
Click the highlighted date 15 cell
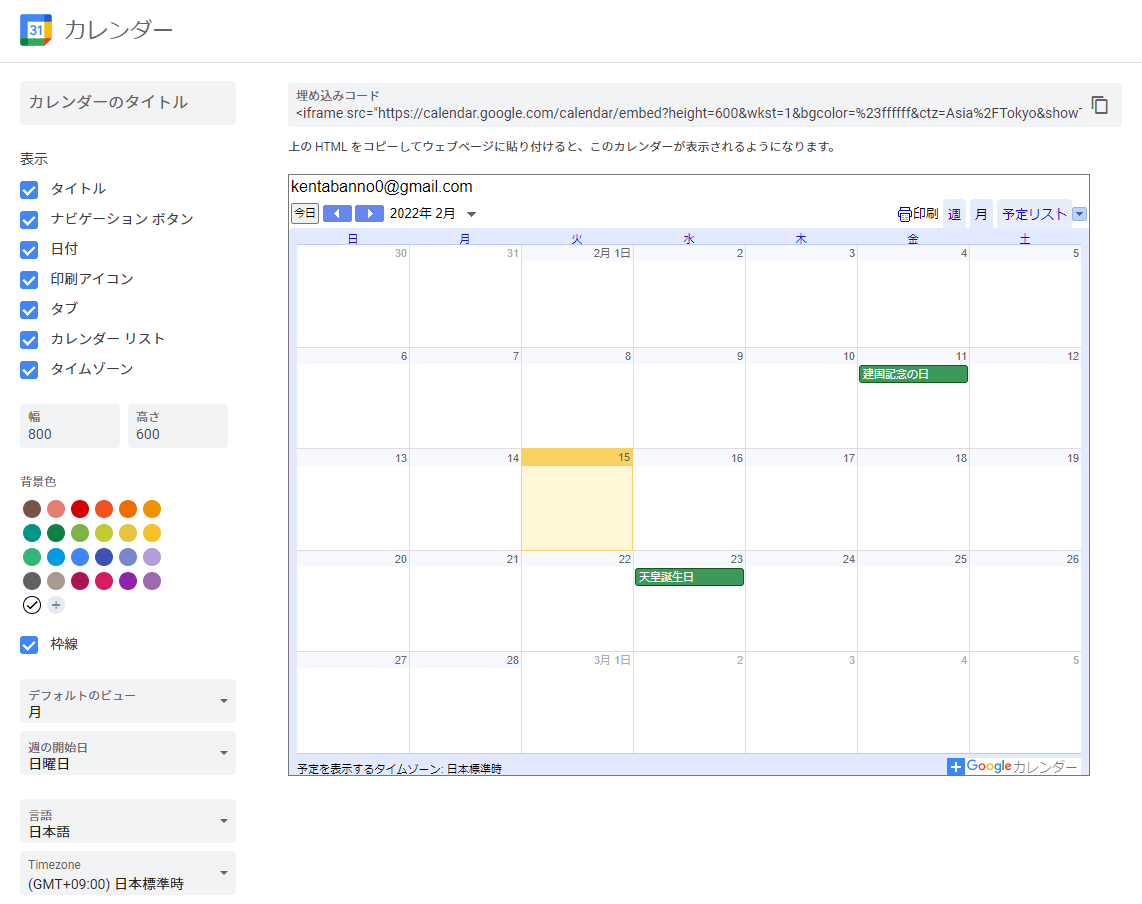577,500
